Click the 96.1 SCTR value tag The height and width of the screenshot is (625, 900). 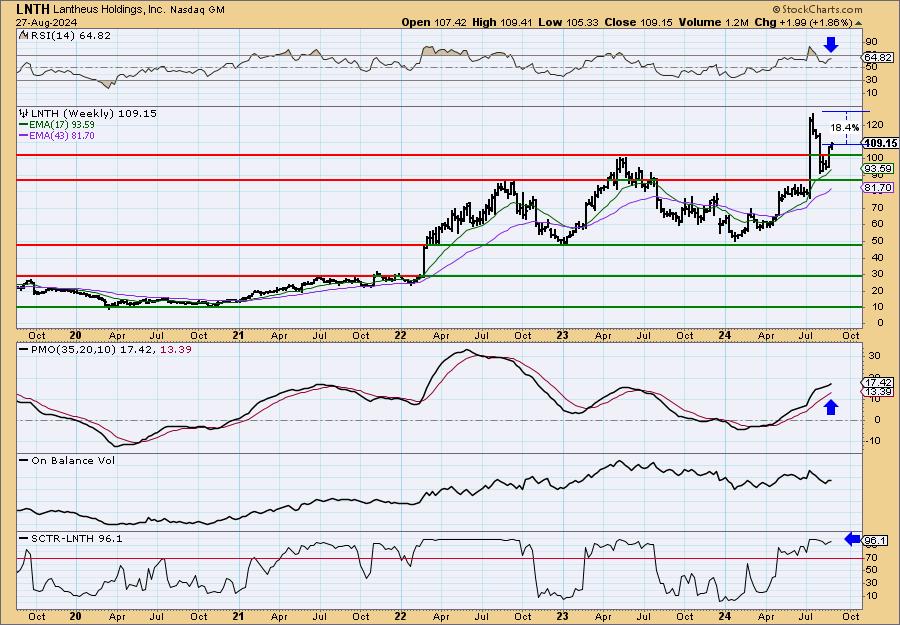[x=875, y=541]
